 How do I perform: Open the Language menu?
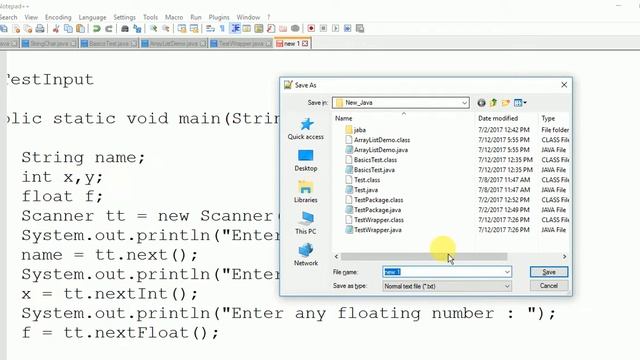coord(92,17)
